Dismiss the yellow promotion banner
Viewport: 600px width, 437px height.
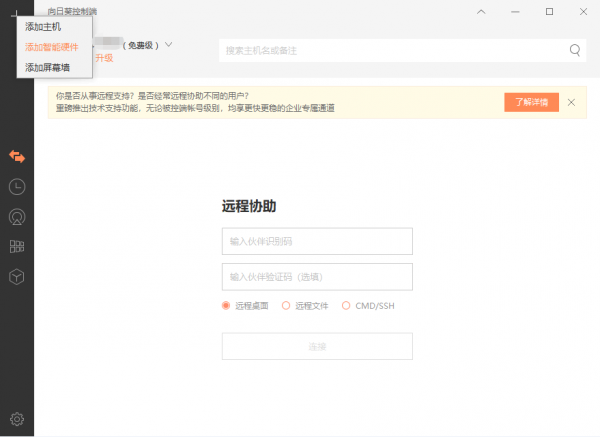(571, 102)
